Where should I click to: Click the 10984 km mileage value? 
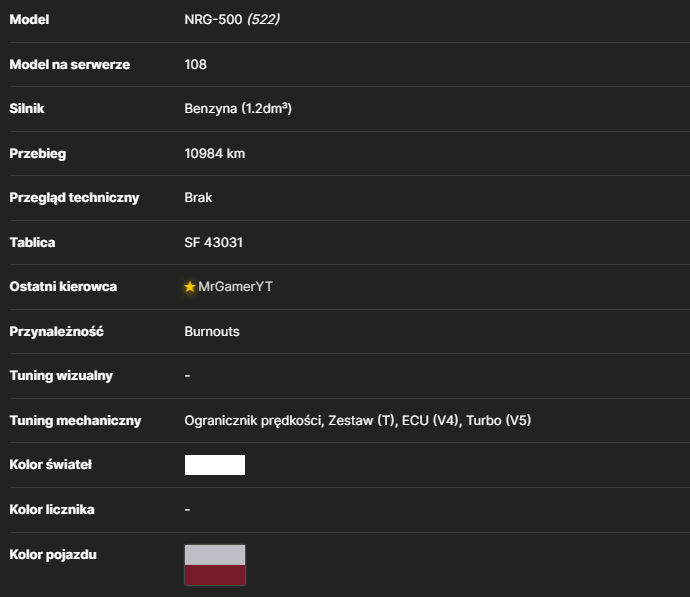[x=215, y=154]
